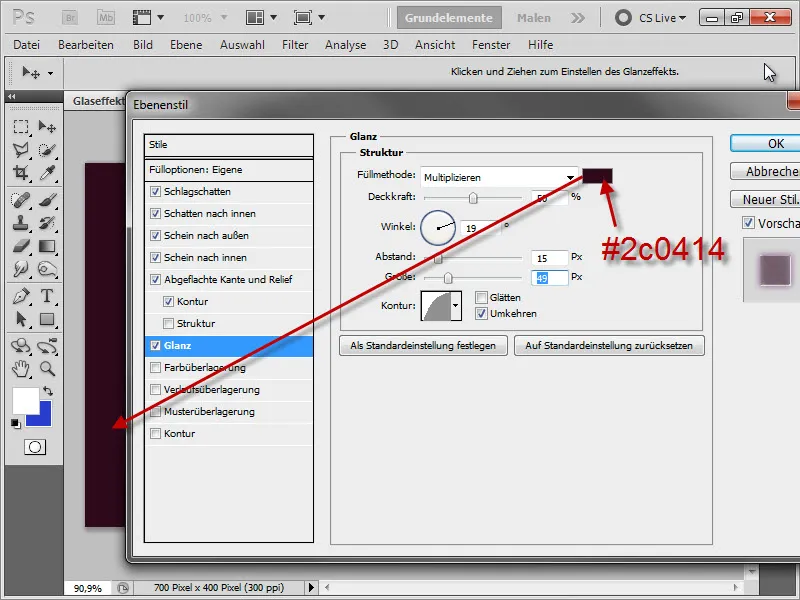Select the Brush tool
The width and height of the screenshot is (800, 600).
tap(47, 199)
